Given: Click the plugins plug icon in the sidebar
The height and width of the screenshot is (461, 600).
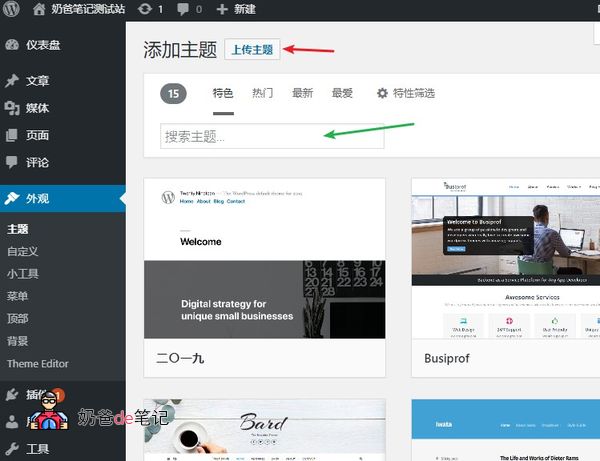Looking at the screenshot, I should (x=12, y=394).
